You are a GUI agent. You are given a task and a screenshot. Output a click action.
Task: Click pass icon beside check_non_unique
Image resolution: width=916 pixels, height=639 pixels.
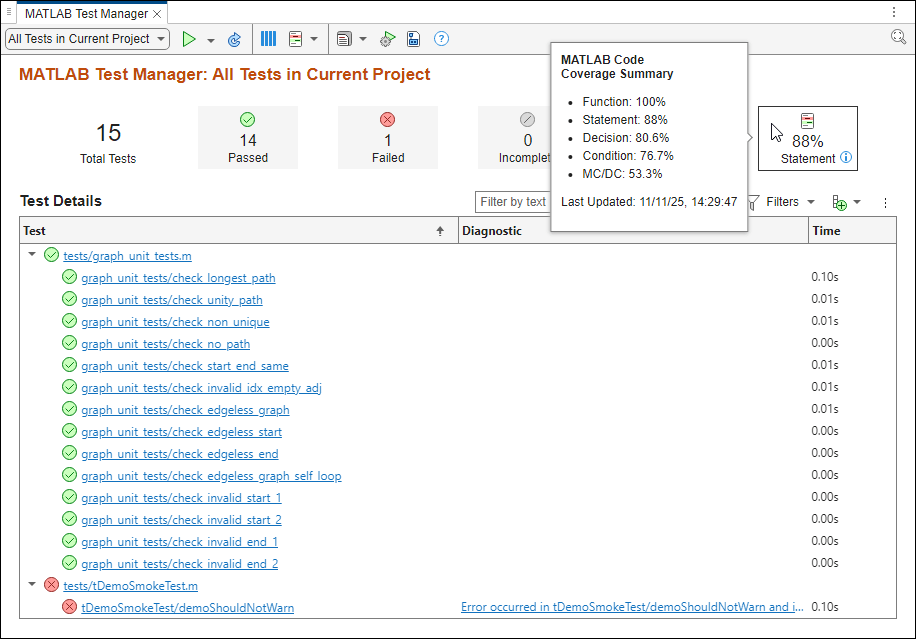point(70,321)
